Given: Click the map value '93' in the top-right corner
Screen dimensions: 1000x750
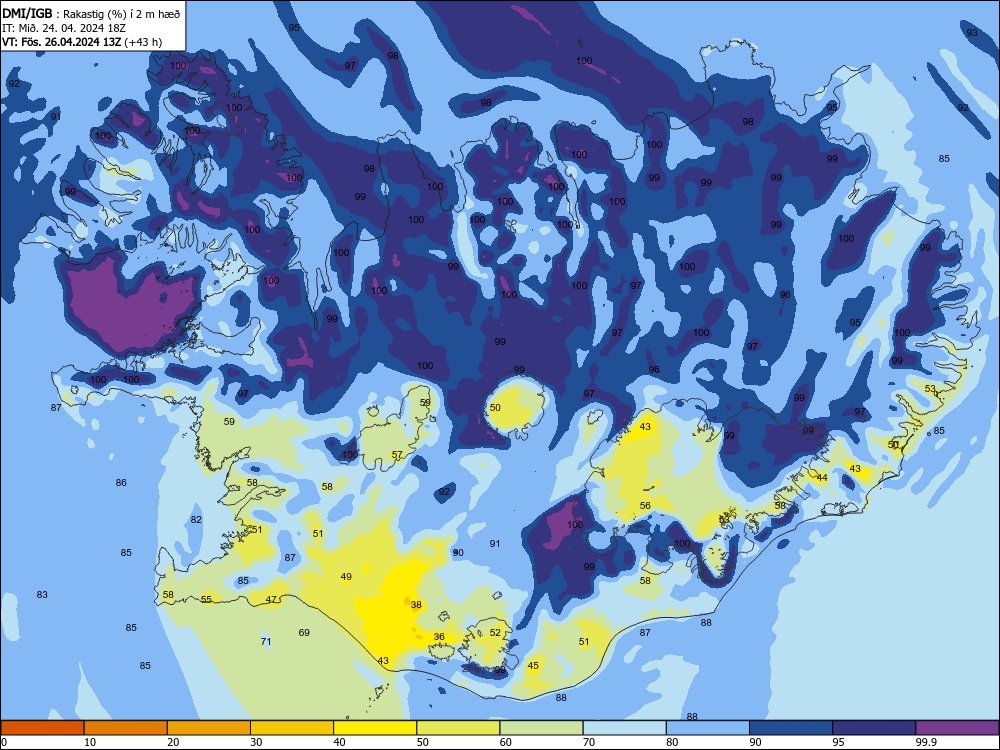Looking at the screenshot, I should pyautogui.click(x=972, y=33).
